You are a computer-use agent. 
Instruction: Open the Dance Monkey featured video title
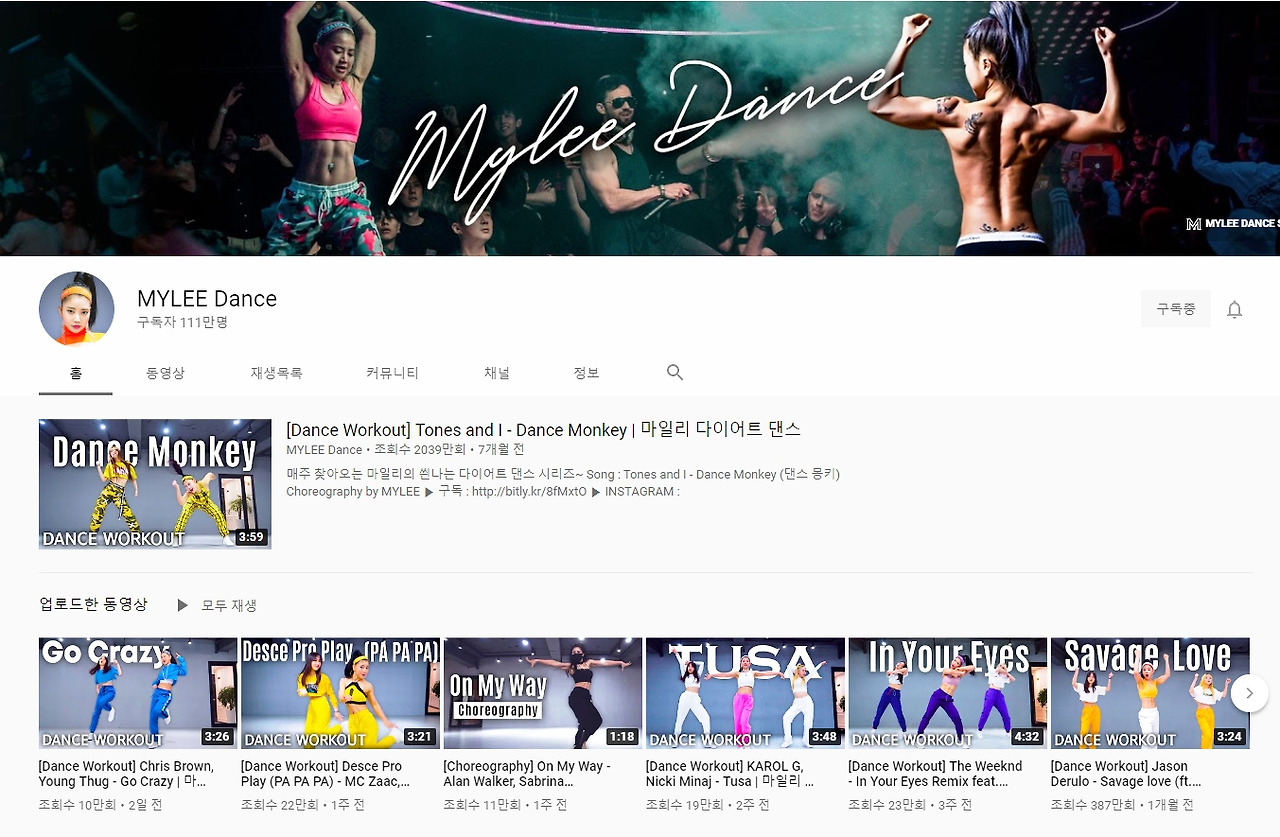click(543, 429)
